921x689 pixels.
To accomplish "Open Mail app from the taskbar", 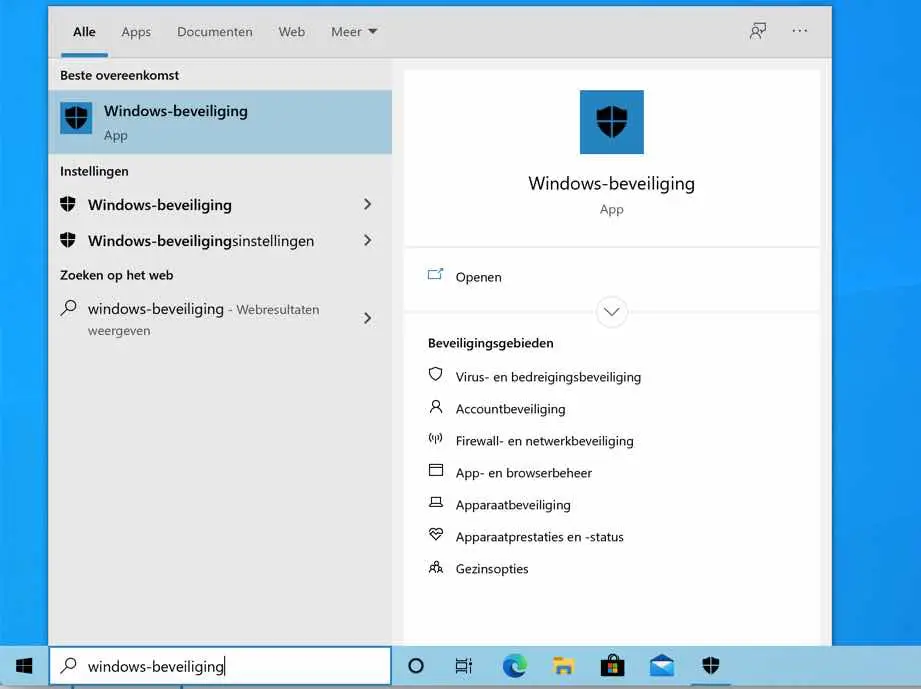I will point(661,666).
